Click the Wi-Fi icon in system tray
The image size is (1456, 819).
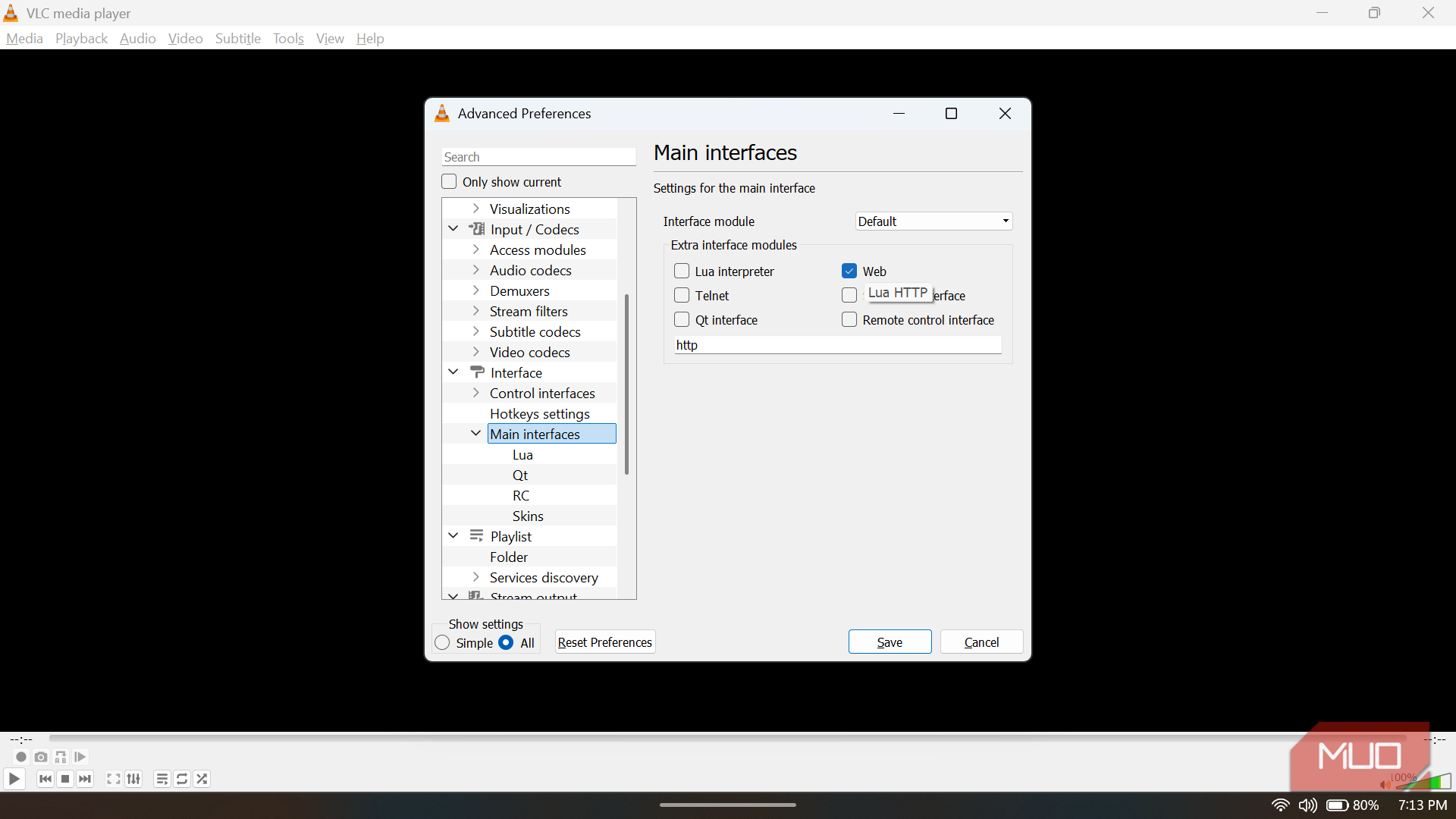pyautogui.click(x=1280, y=805)
